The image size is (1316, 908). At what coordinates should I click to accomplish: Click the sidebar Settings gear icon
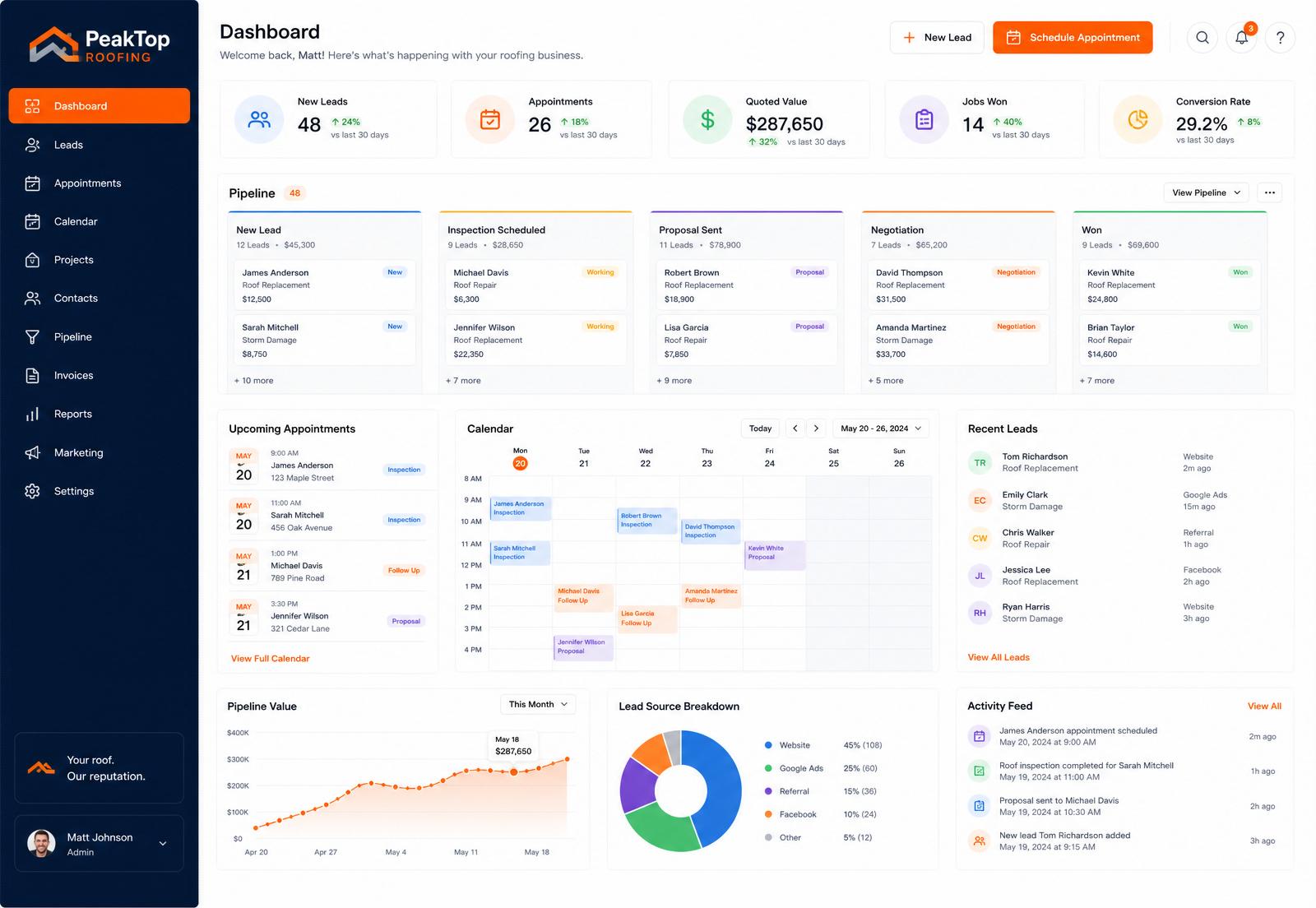32,491
